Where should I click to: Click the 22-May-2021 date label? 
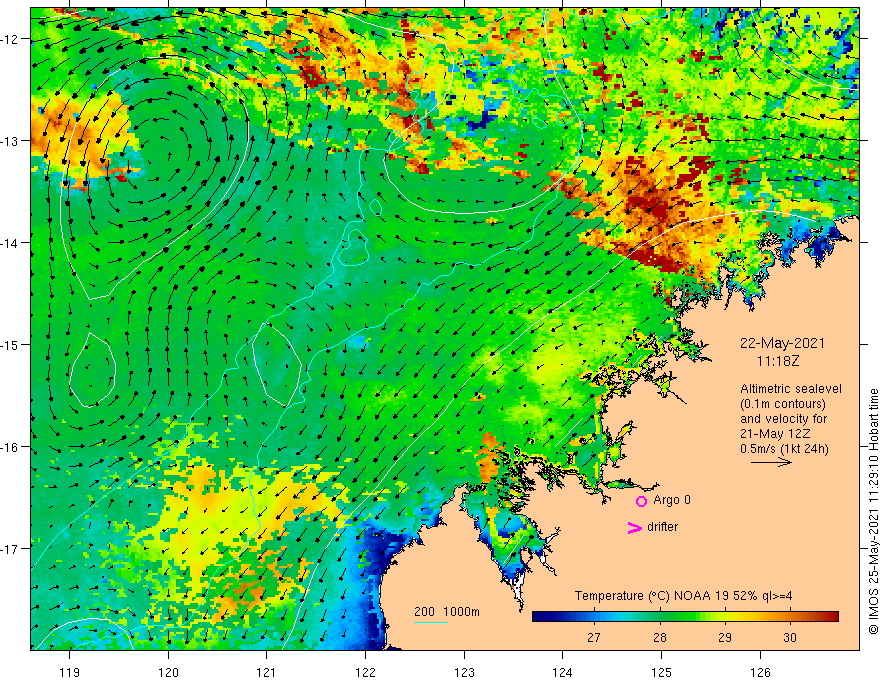click(782, 343)
